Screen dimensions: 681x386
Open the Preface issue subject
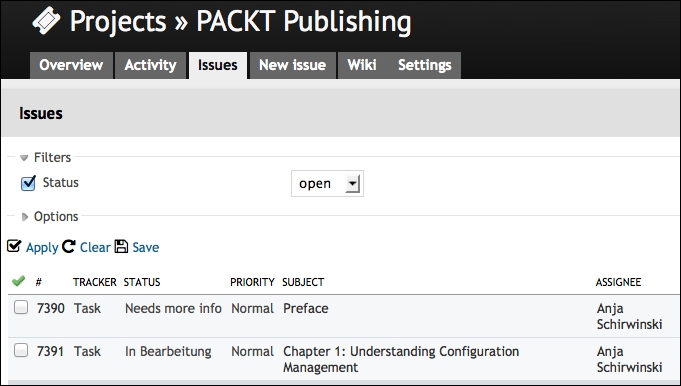[306, 308]
